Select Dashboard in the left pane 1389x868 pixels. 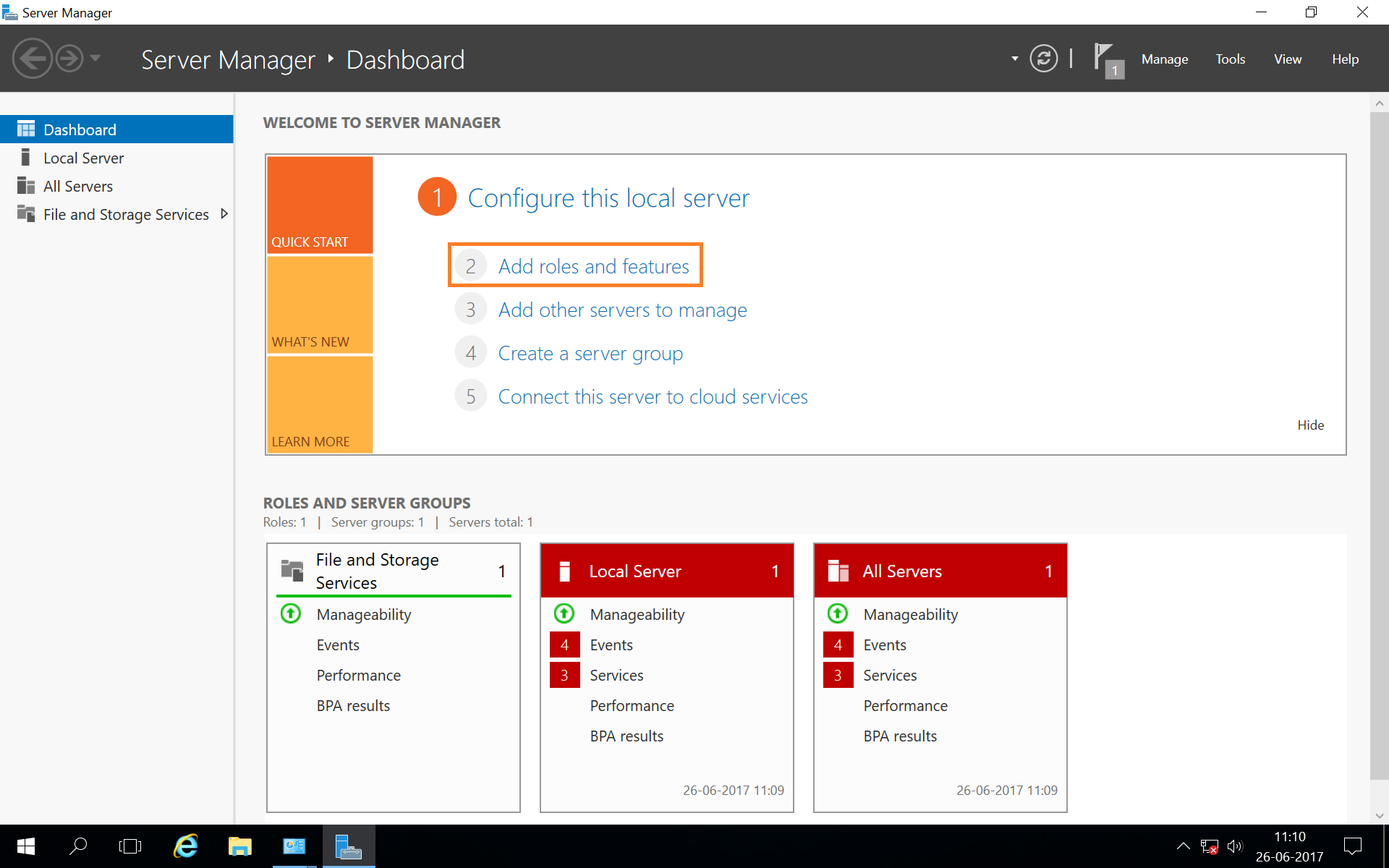tap(116, 129)
